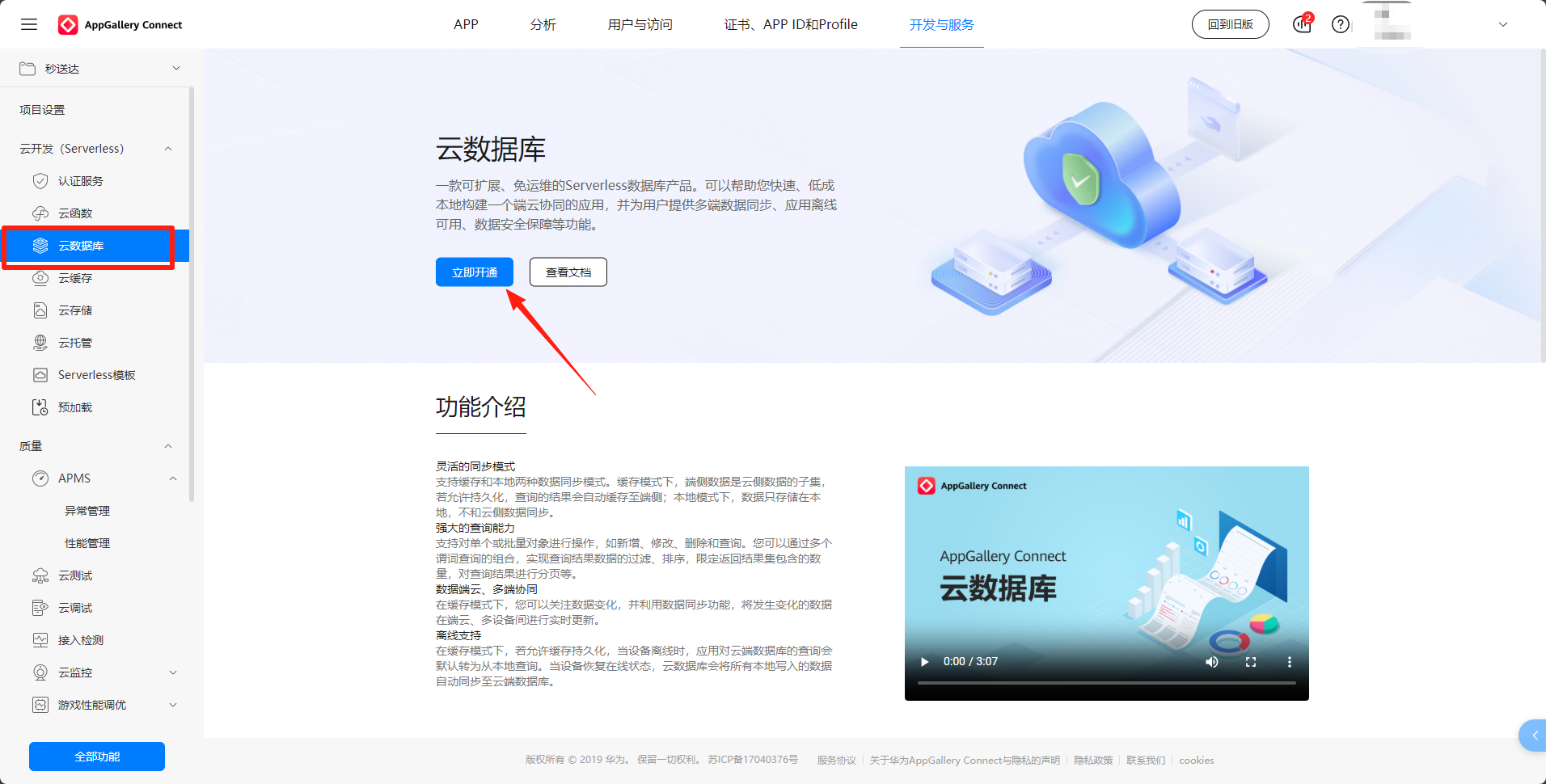This screenshot has width=1546, height=784.
Task: Collapse the 云开发 (Serverless) section
Action: coord(168,149)
